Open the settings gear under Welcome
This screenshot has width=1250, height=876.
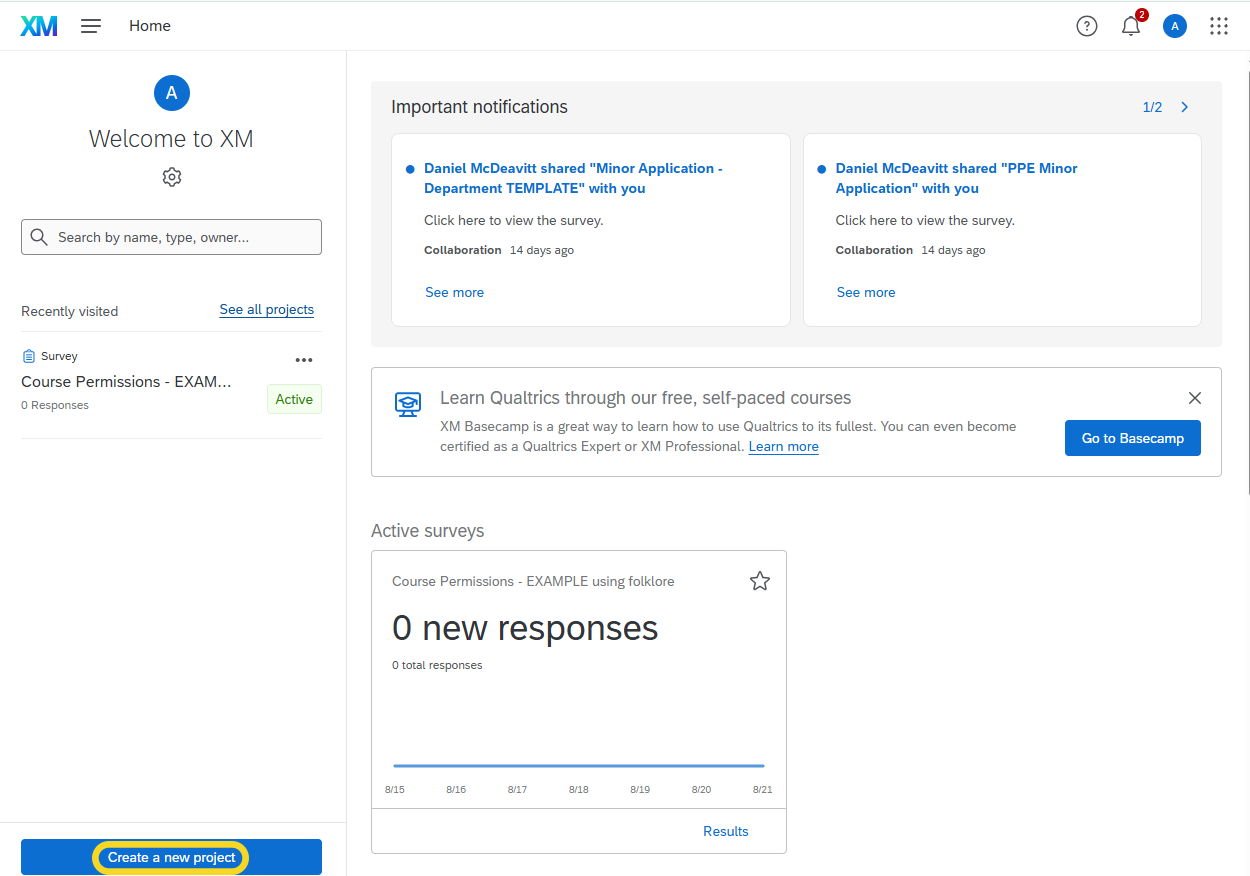(172, 177)
